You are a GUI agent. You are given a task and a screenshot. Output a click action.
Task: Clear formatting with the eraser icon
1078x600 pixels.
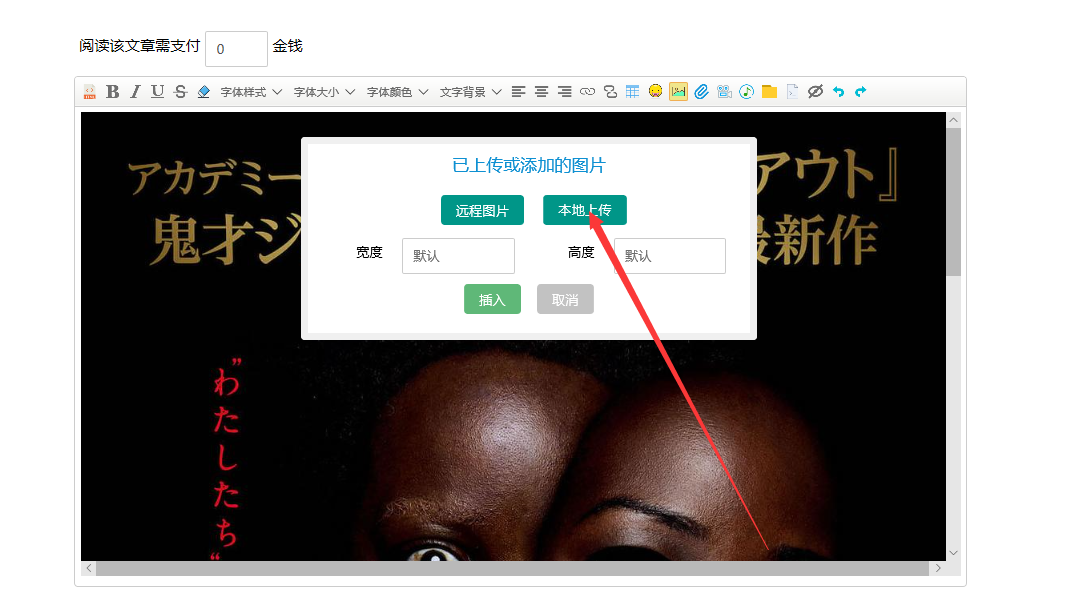[x=204, y=91]
